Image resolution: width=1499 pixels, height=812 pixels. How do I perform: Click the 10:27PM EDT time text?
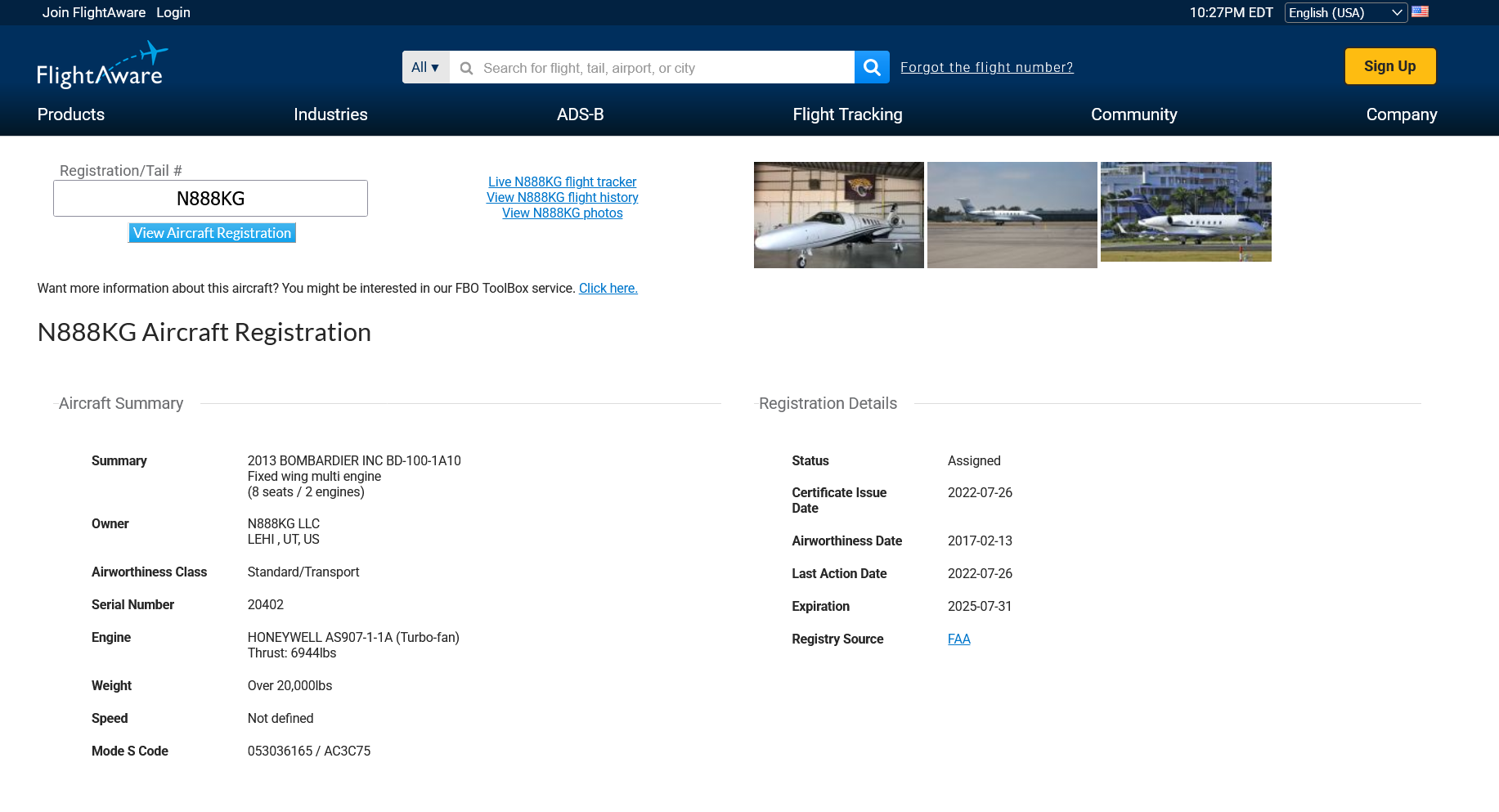click(x=1232, y=12)
